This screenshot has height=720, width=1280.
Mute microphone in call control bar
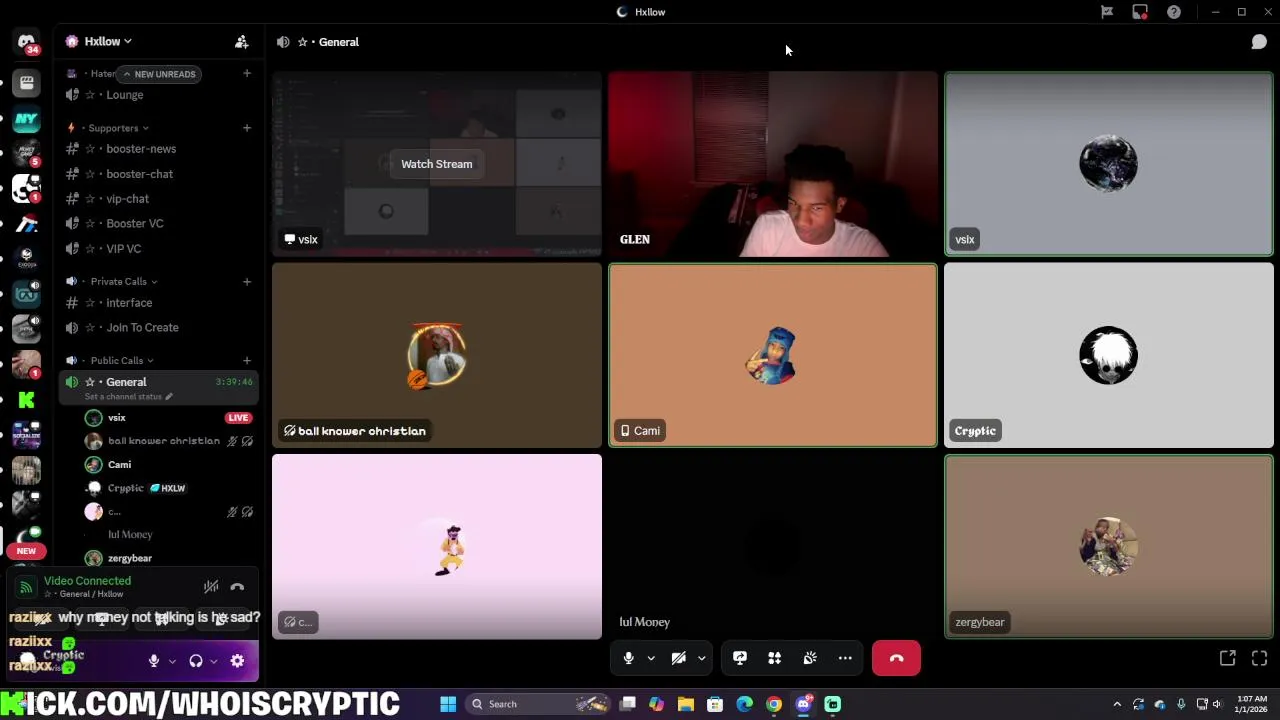(628, 658)
